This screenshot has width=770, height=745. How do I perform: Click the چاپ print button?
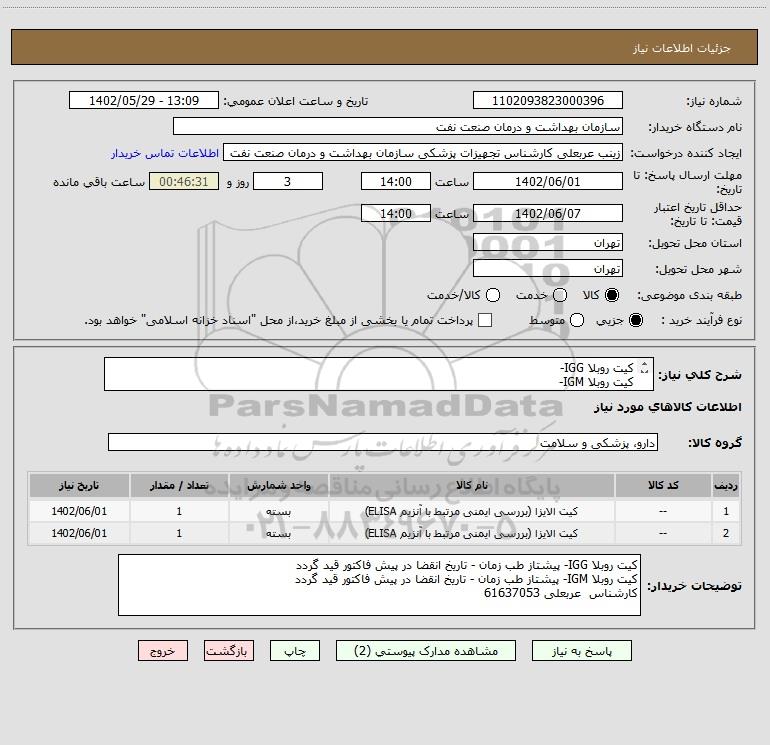295,651
